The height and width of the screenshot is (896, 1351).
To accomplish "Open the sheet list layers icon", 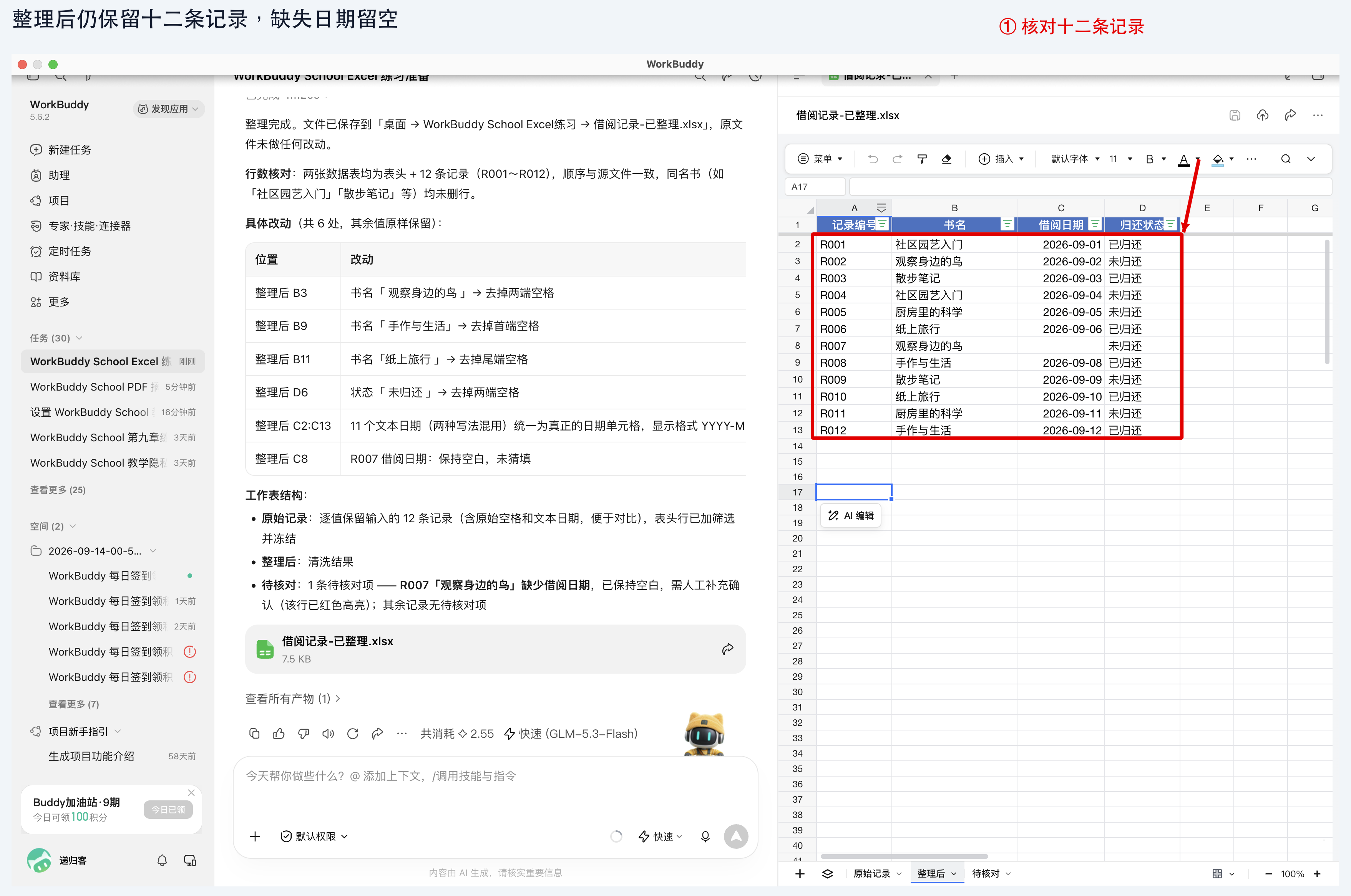I will tap(828, 874).
